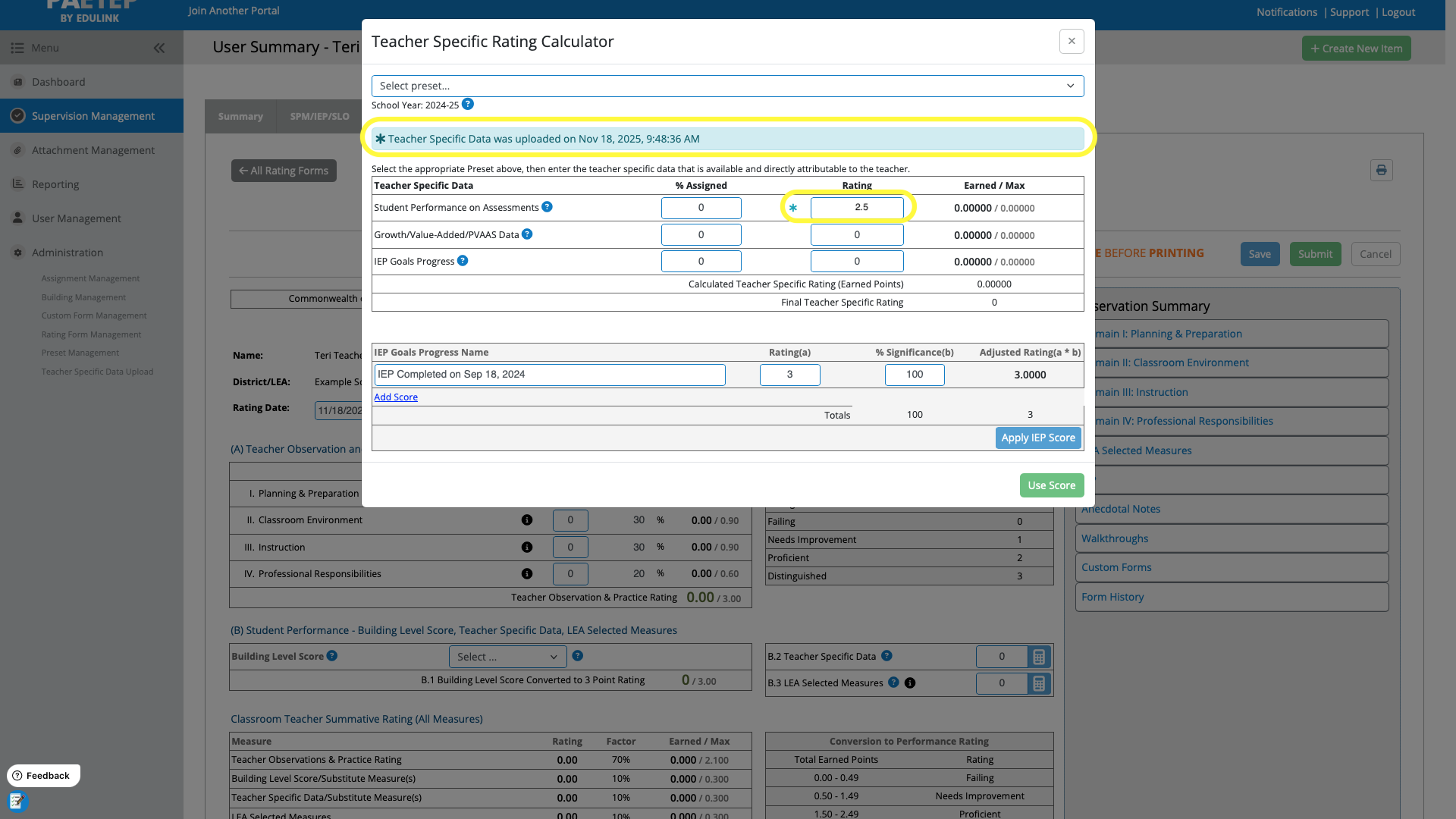This screenshot has width=1456, height=819.
Task: Close the Teacher Specific Rating Calculator dialog
Action: tap(1072, 41)
